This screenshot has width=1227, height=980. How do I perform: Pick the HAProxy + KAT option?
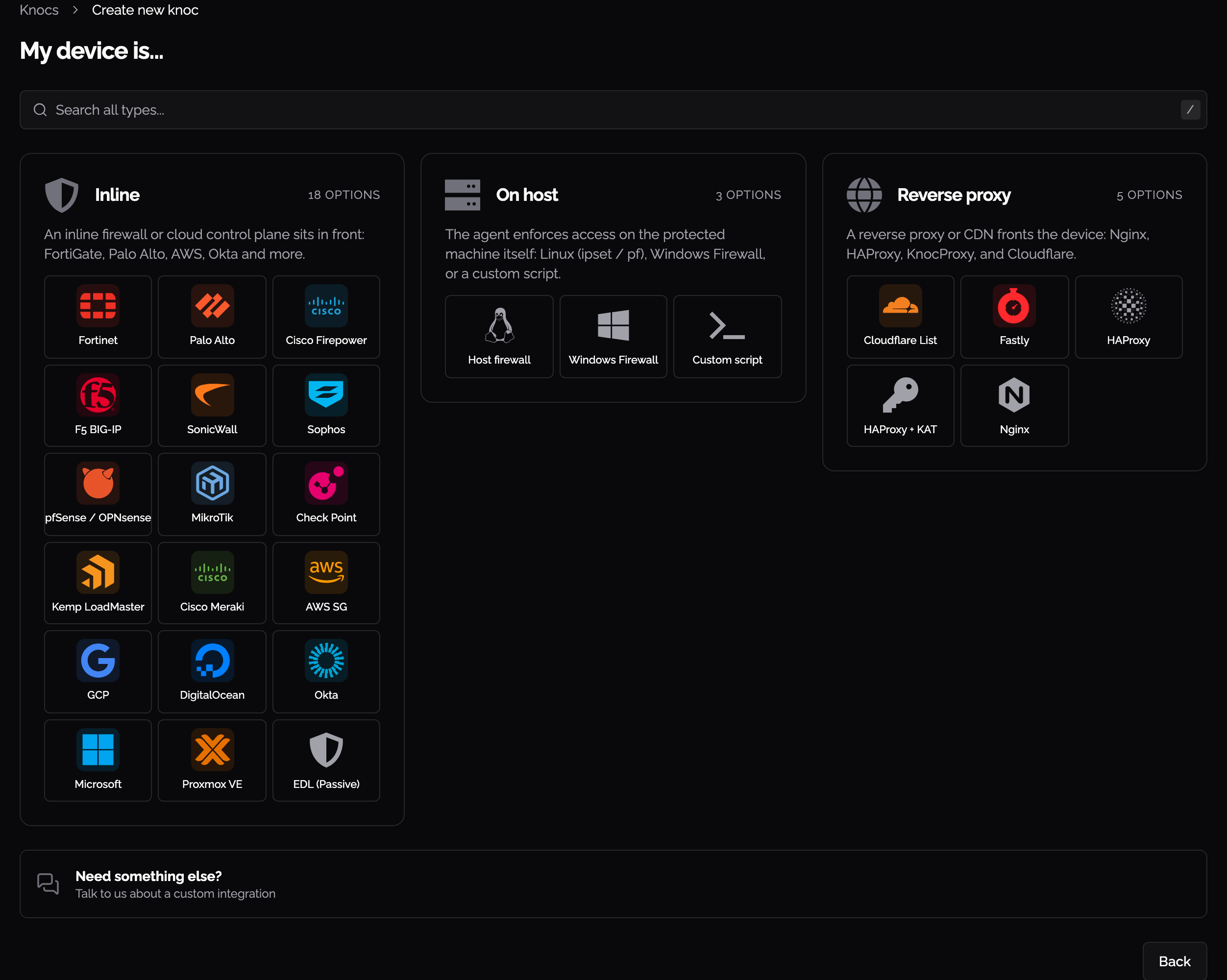(x=900, y=406)
